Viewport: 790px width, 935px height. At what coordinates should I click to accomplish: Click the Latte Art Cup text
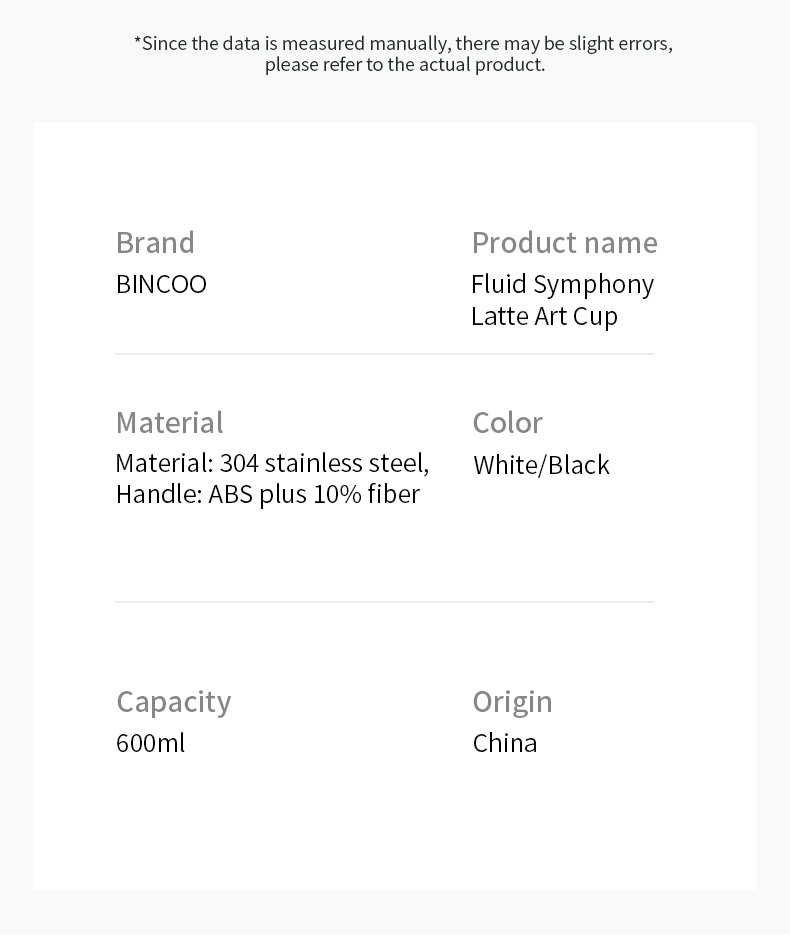(x=544, y=317)
